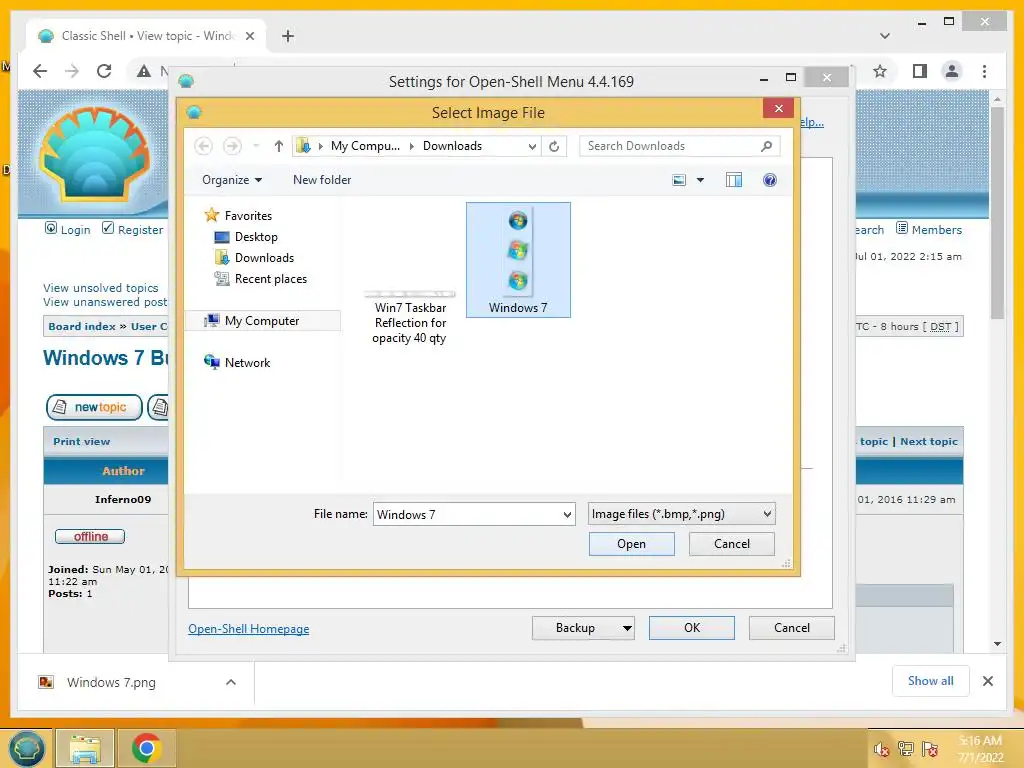Open the Image files type filter
The image size is (1024, 768).
pyautogui.click(x=681, y=514)
